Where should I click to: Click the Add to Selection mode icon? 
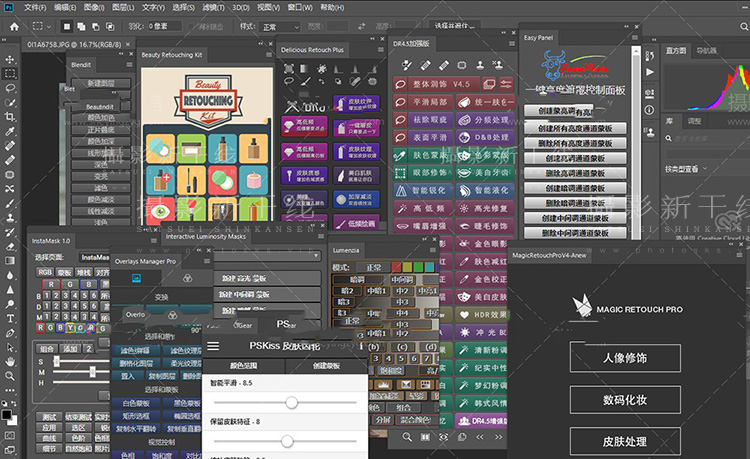click(x=81, y=27)
